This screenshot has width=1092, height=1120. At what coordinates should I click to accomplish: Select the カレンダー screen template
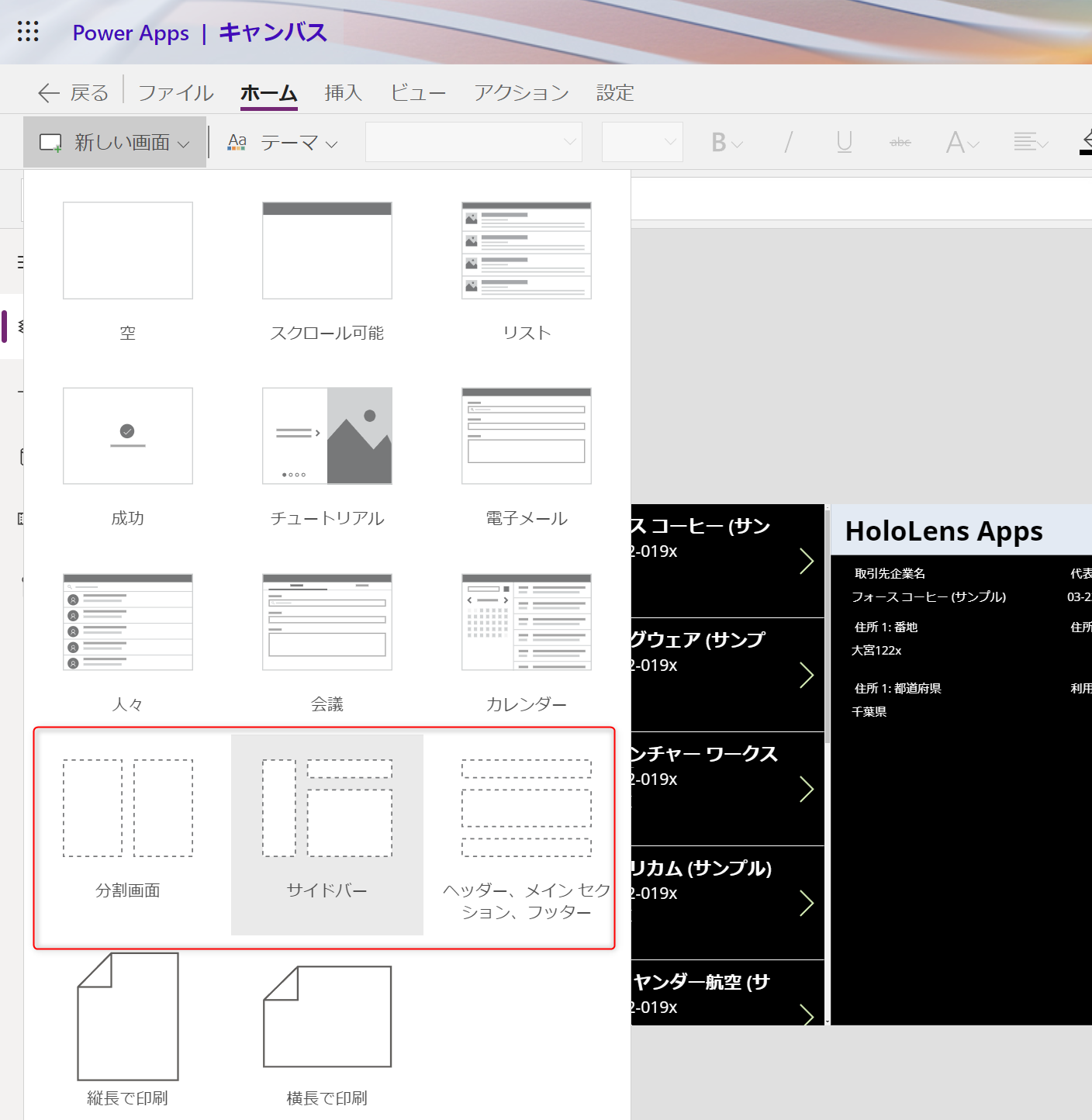(x=527, y=643)
